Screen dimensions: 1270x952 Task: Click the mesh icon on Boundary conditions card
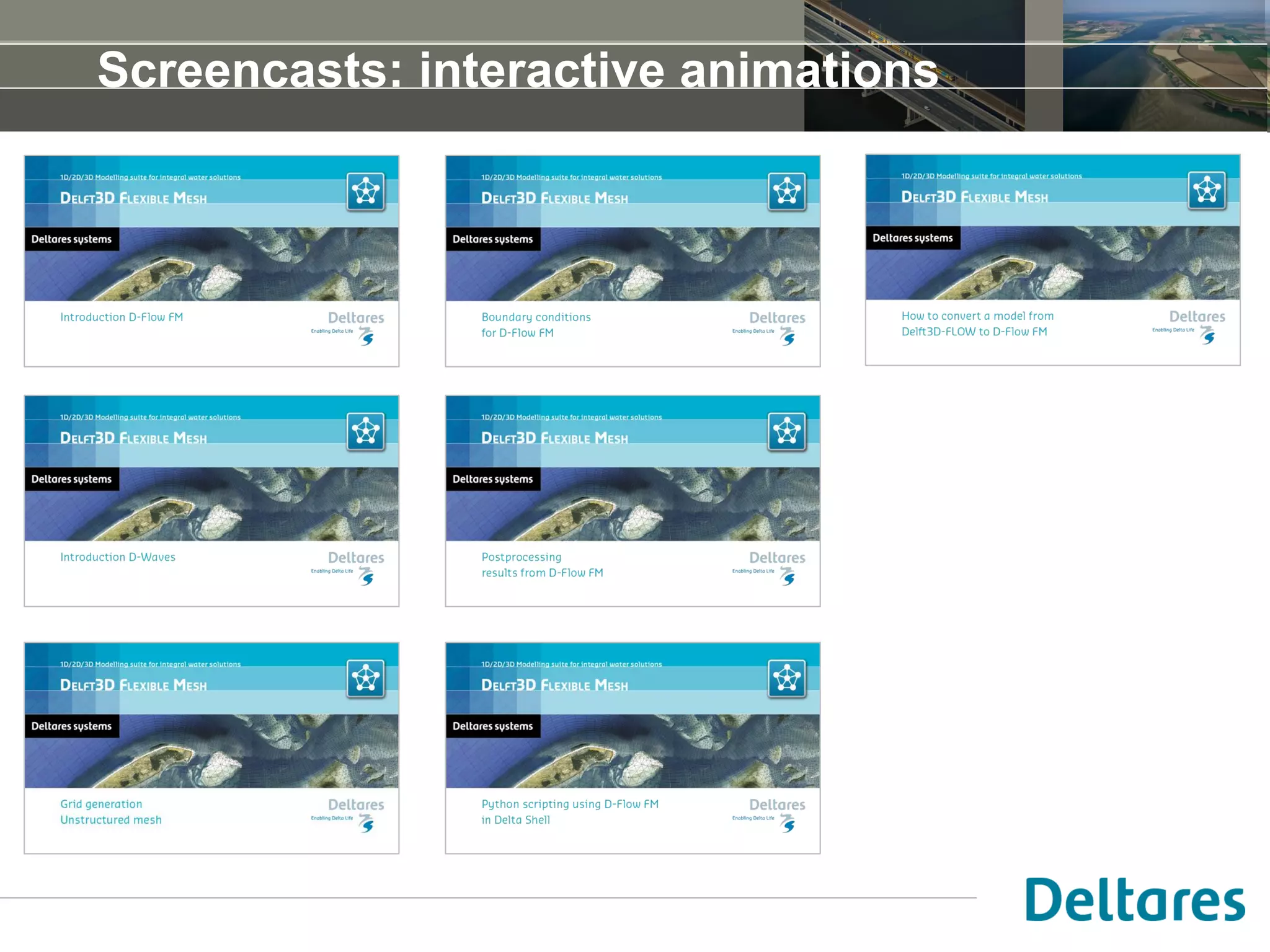(787, 192)
